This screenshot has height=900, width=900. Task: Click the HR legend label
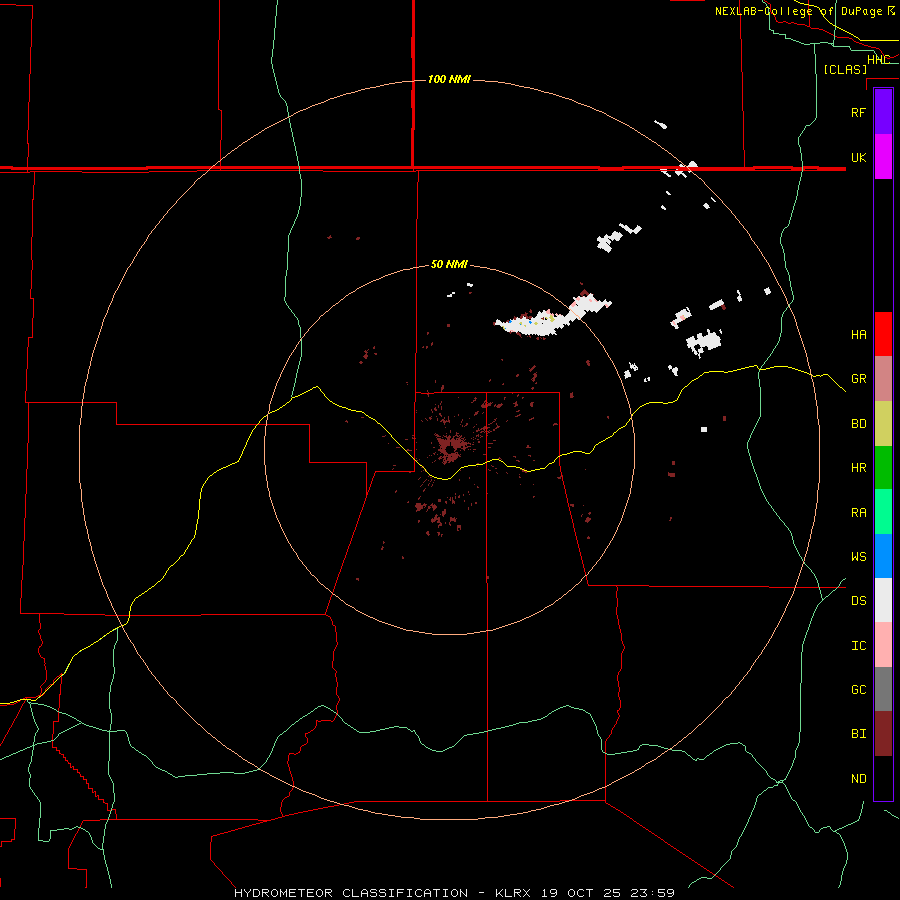pyautogui.click(x=858, y=468)
